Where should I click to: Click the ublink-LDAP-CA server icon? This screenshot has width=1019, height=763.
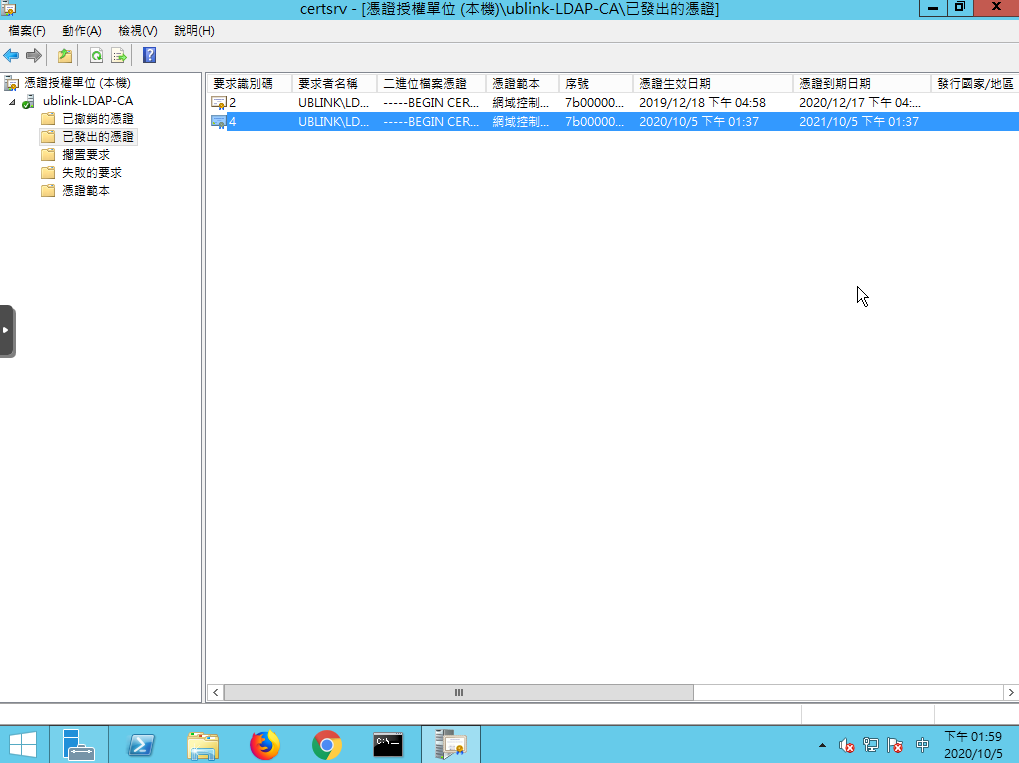[x=28, y=101]
